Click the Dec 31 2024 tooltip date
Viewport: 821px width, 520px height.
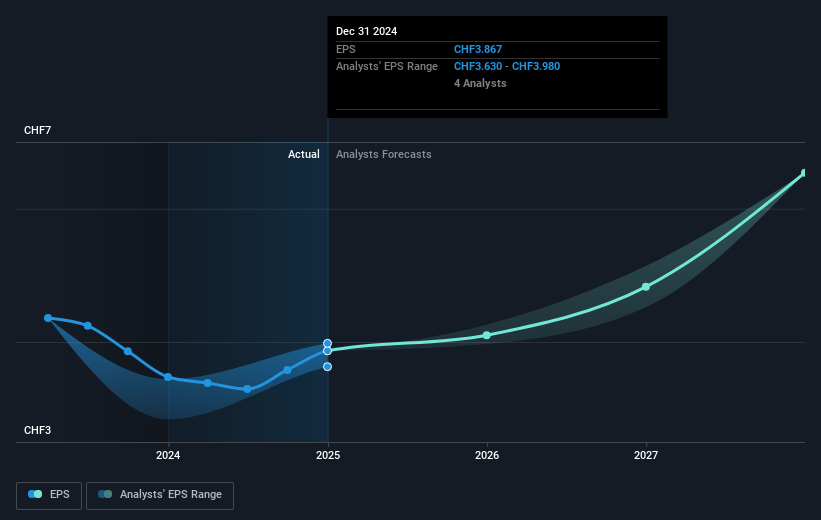367,31
